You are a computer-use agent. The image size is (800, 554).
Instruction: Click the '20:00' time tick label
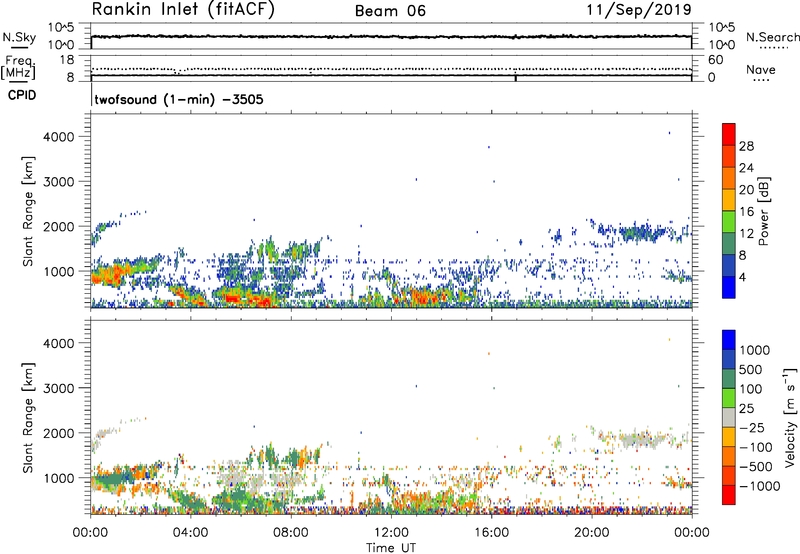click(591, 533)
